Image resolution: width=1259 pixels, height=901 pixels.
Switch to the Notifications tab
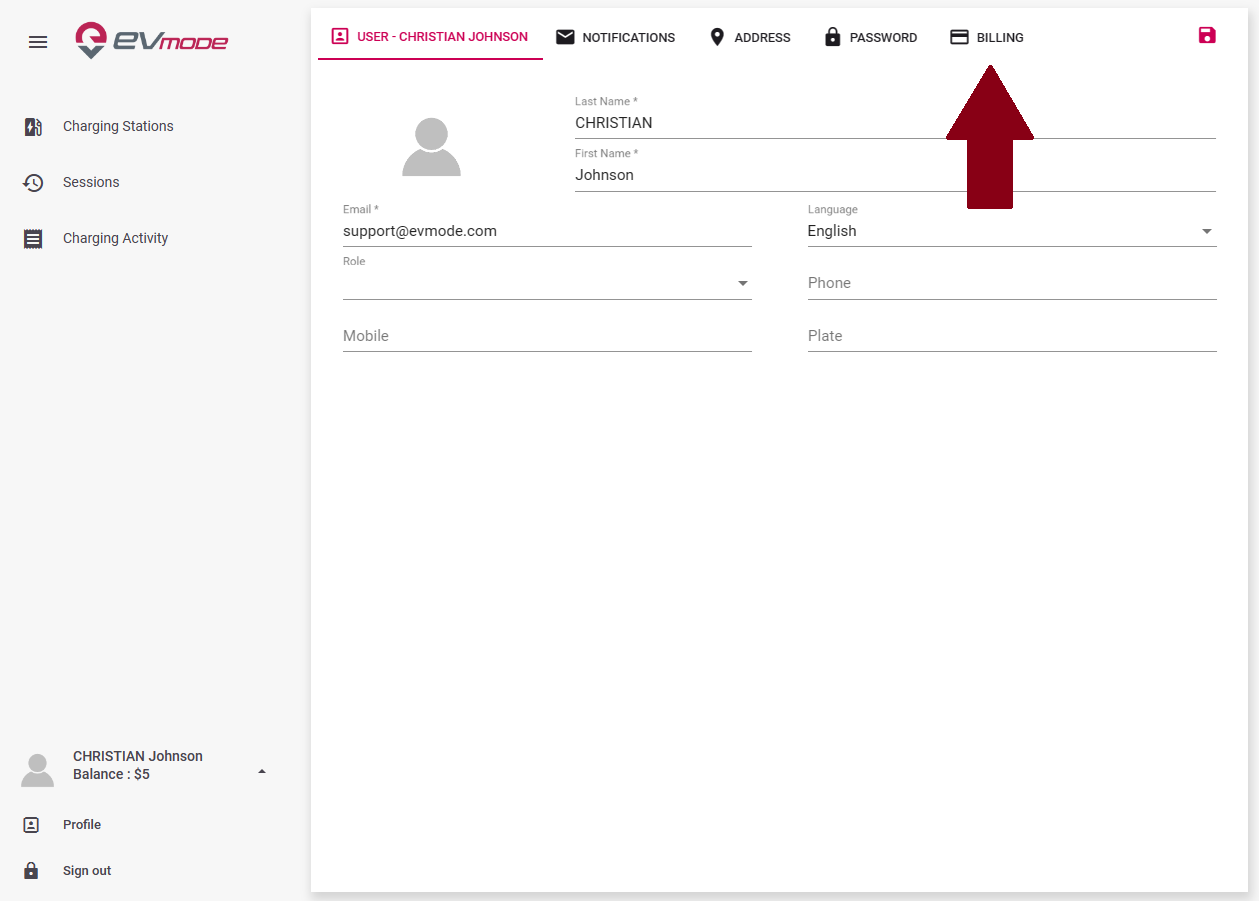click(x=615, y=37)
